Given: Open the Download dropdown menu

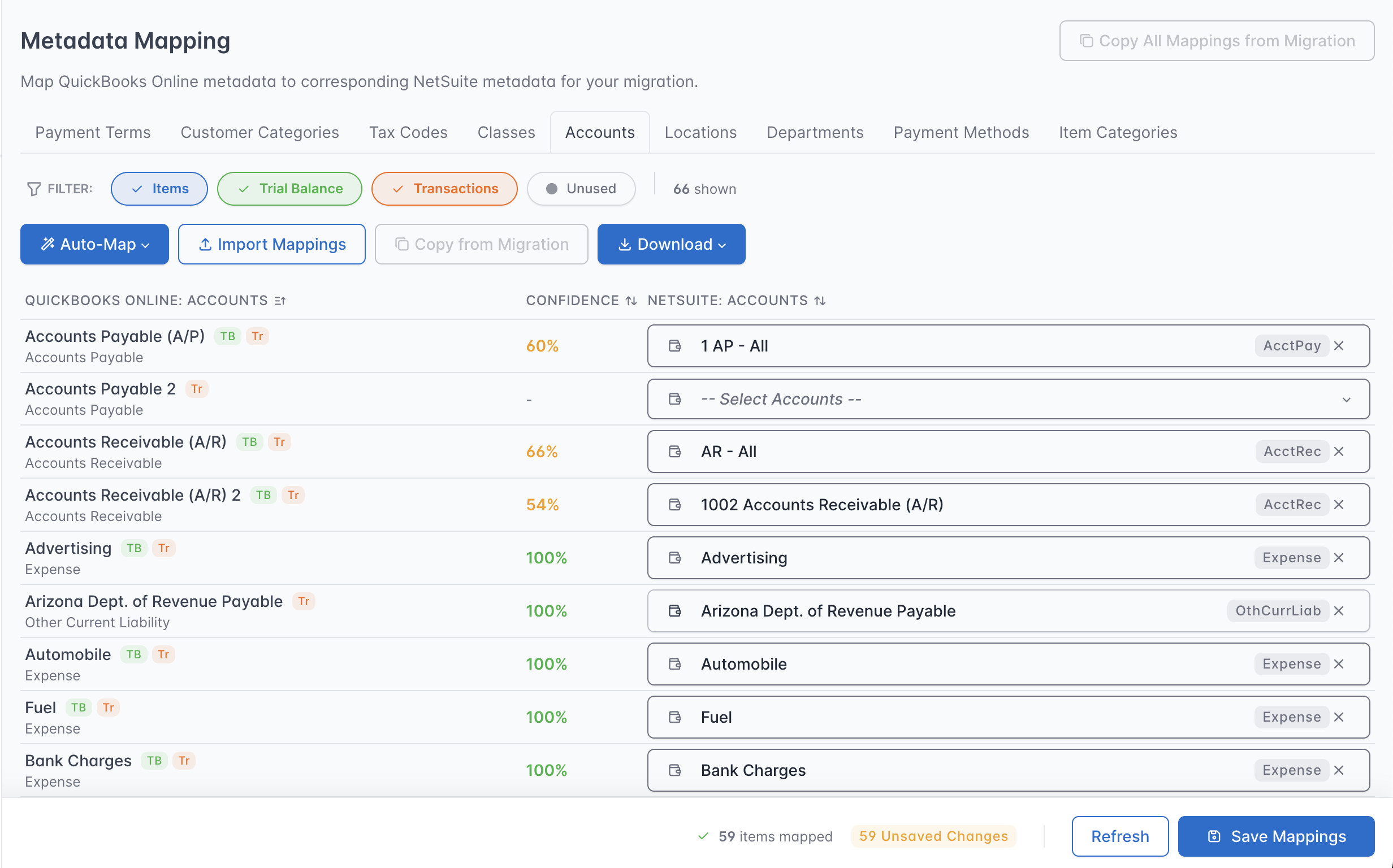Looking at the screenshot, I should click(671, 245).
